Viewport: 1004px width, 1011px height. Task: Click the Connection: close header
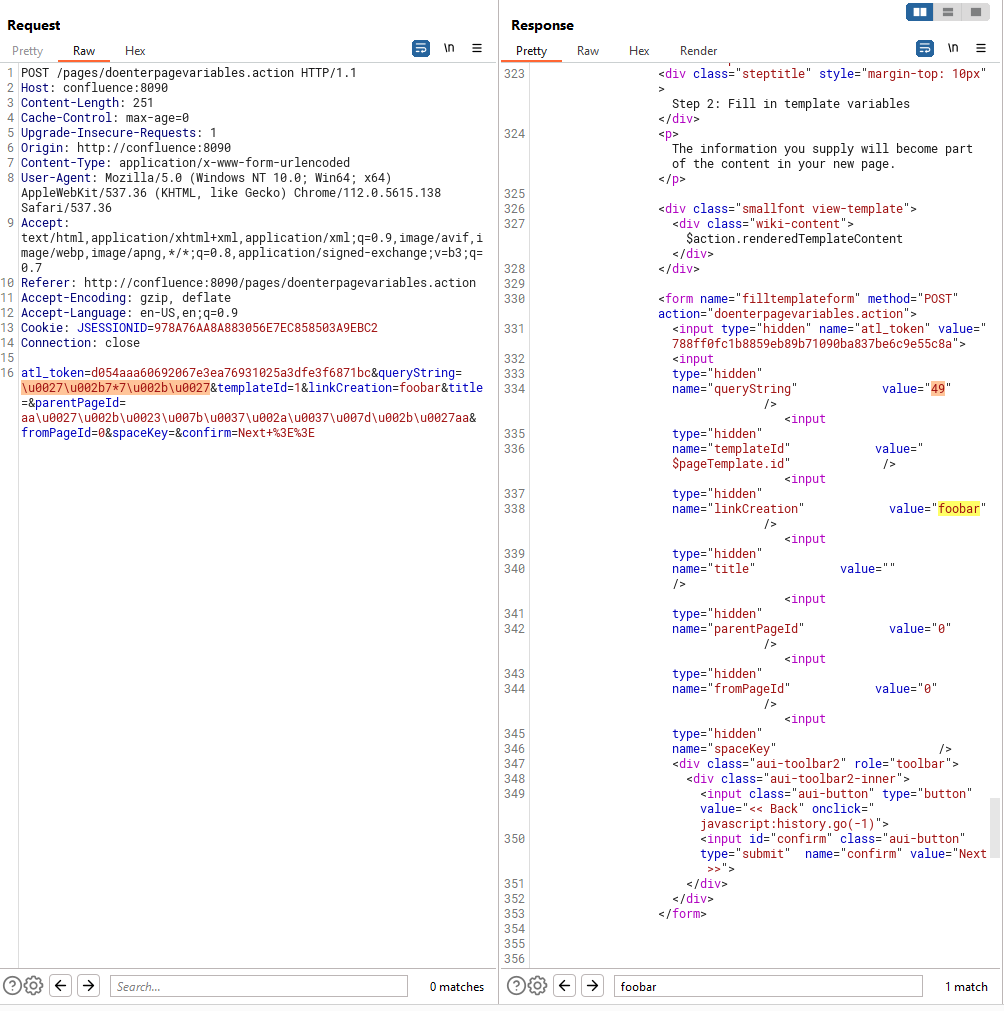pyautogui.click(x=80, y=343)
